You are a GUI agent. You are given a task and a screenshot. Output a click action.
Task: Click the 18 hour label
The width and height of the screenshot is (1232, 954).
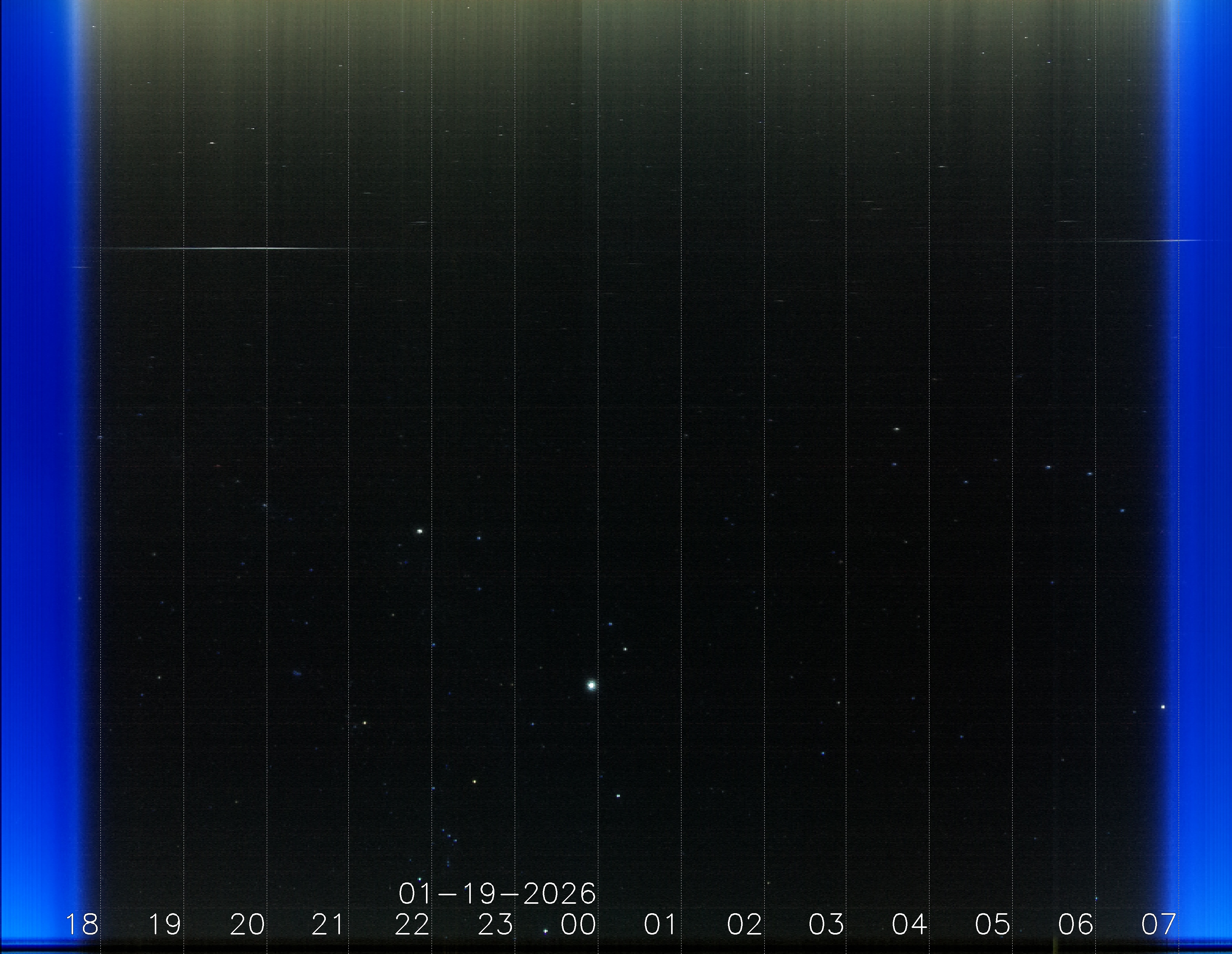[82, 925]
